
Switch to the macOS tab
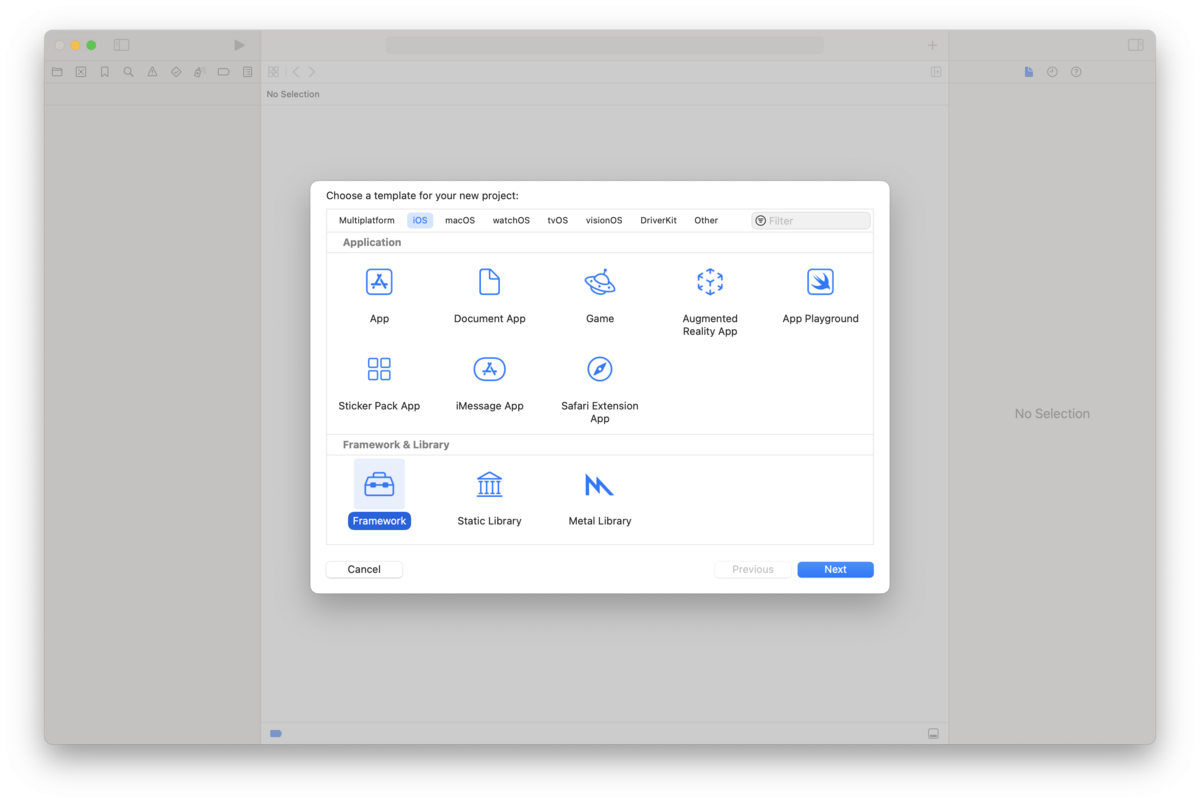click(460, 220)
